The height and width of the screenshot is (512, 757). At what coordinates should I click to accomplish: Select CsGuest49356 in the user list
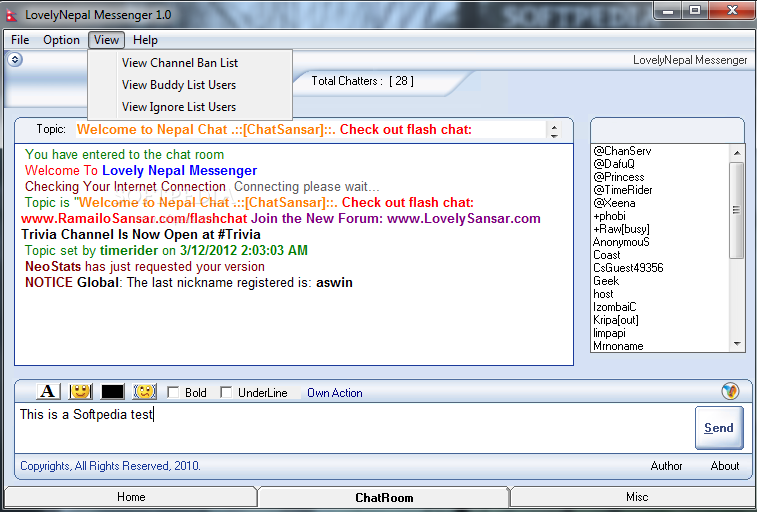pyautogui.click(x=628, y=268)
